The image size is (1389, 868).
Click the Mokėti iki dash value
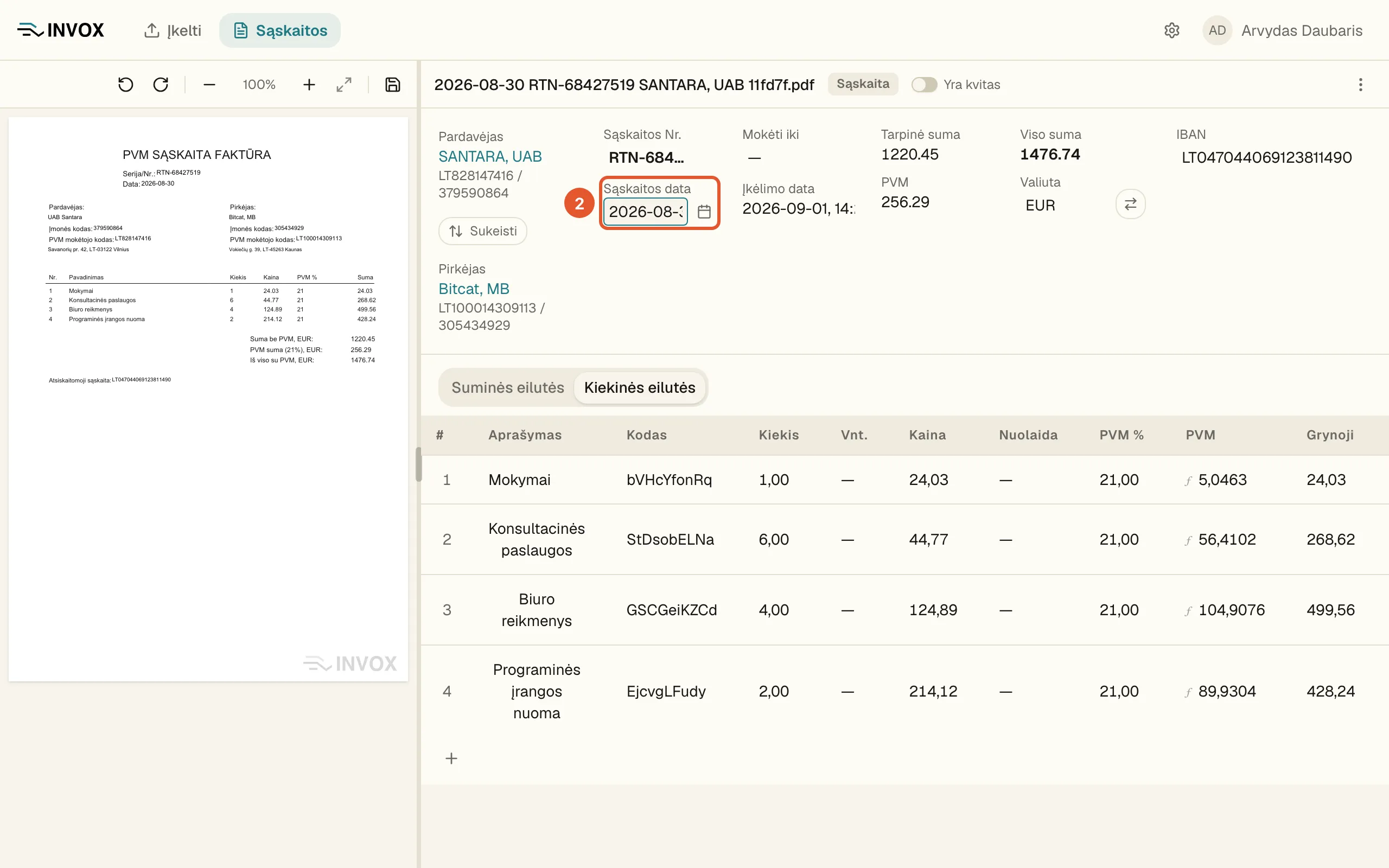click(754, 157)
